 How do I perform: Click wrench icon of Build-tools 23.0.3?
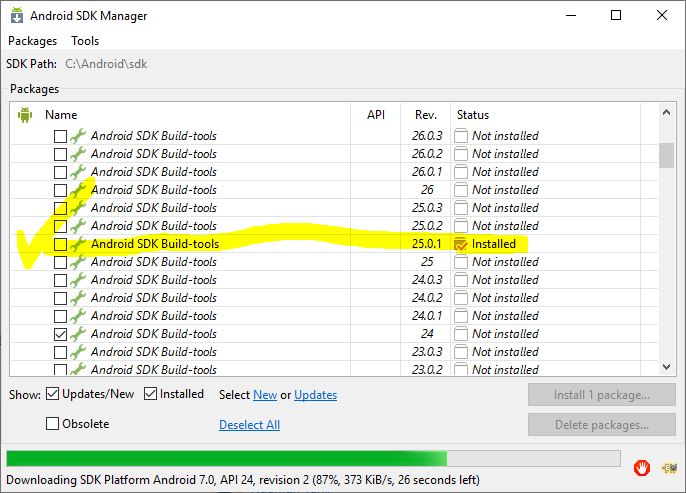point(78,352)
